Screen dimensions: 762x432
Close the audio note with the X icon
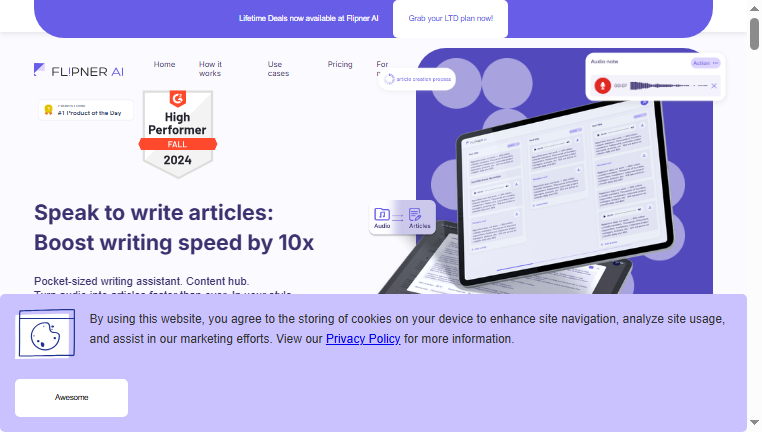pyautogui.click(x=714, y=86)
